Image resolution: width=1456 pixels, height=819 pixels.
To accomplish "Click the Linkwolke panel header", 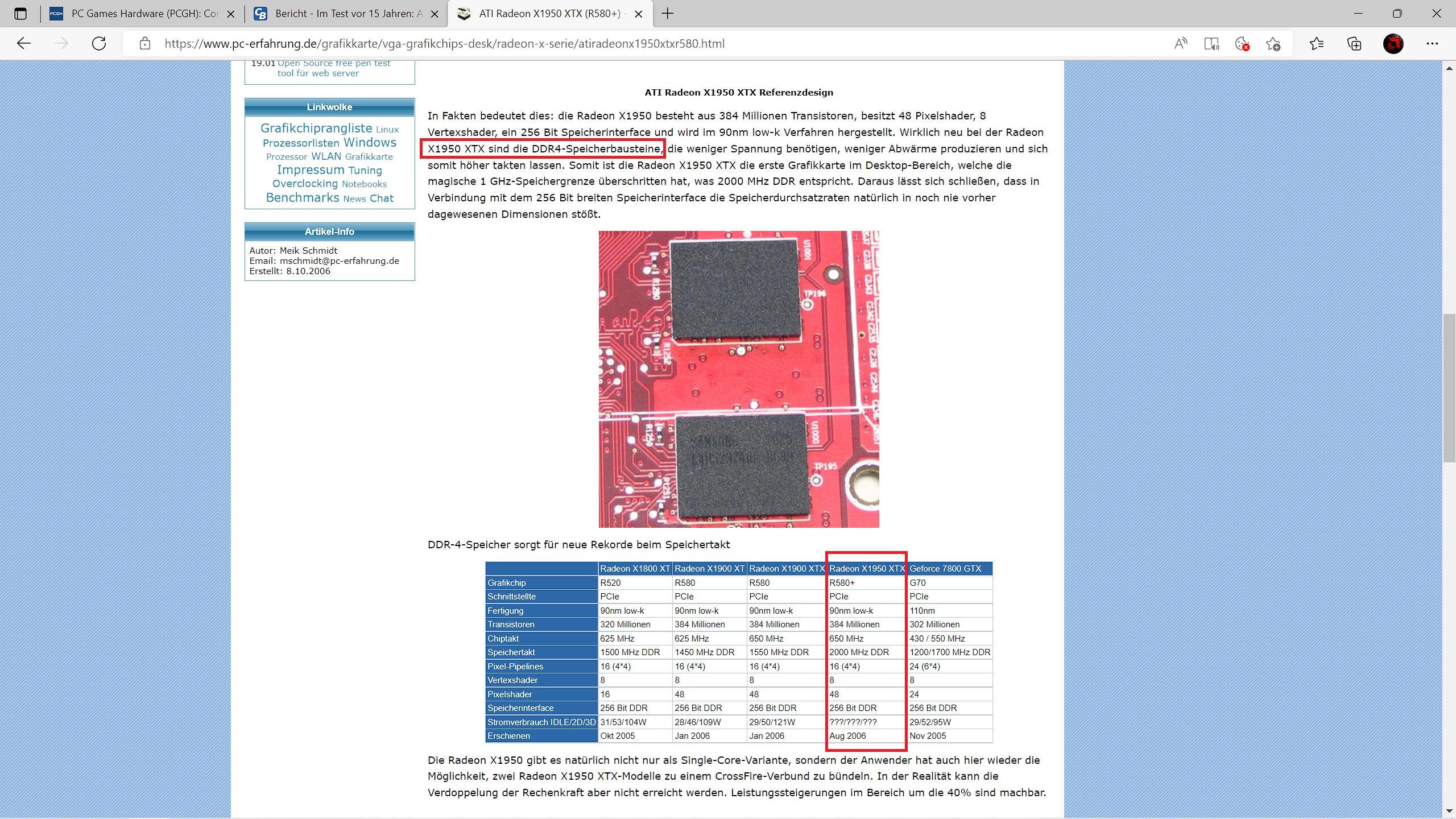I will click(x=329, y=107).
